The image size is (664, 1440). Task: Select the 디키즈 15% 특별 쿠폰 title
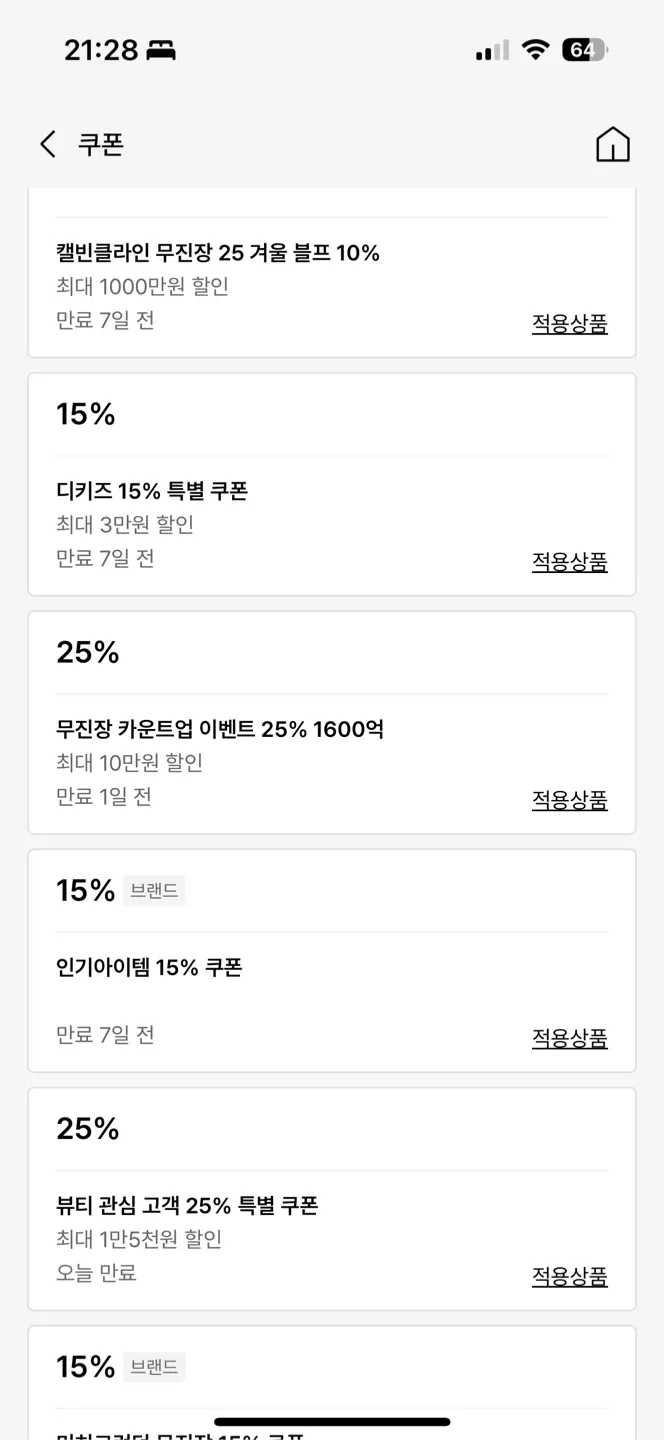[152, 491]
